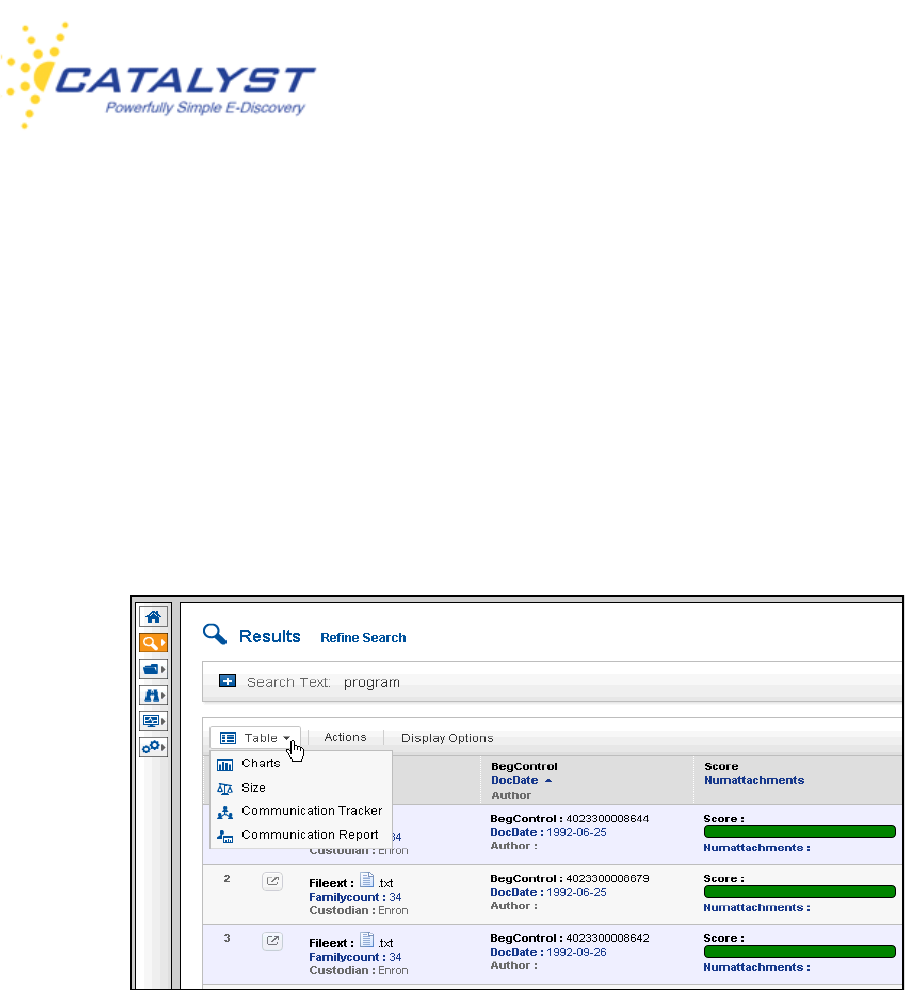Click the Search Text program field
Viewport: 905px width, 990px height.
[x=371, y=683]
